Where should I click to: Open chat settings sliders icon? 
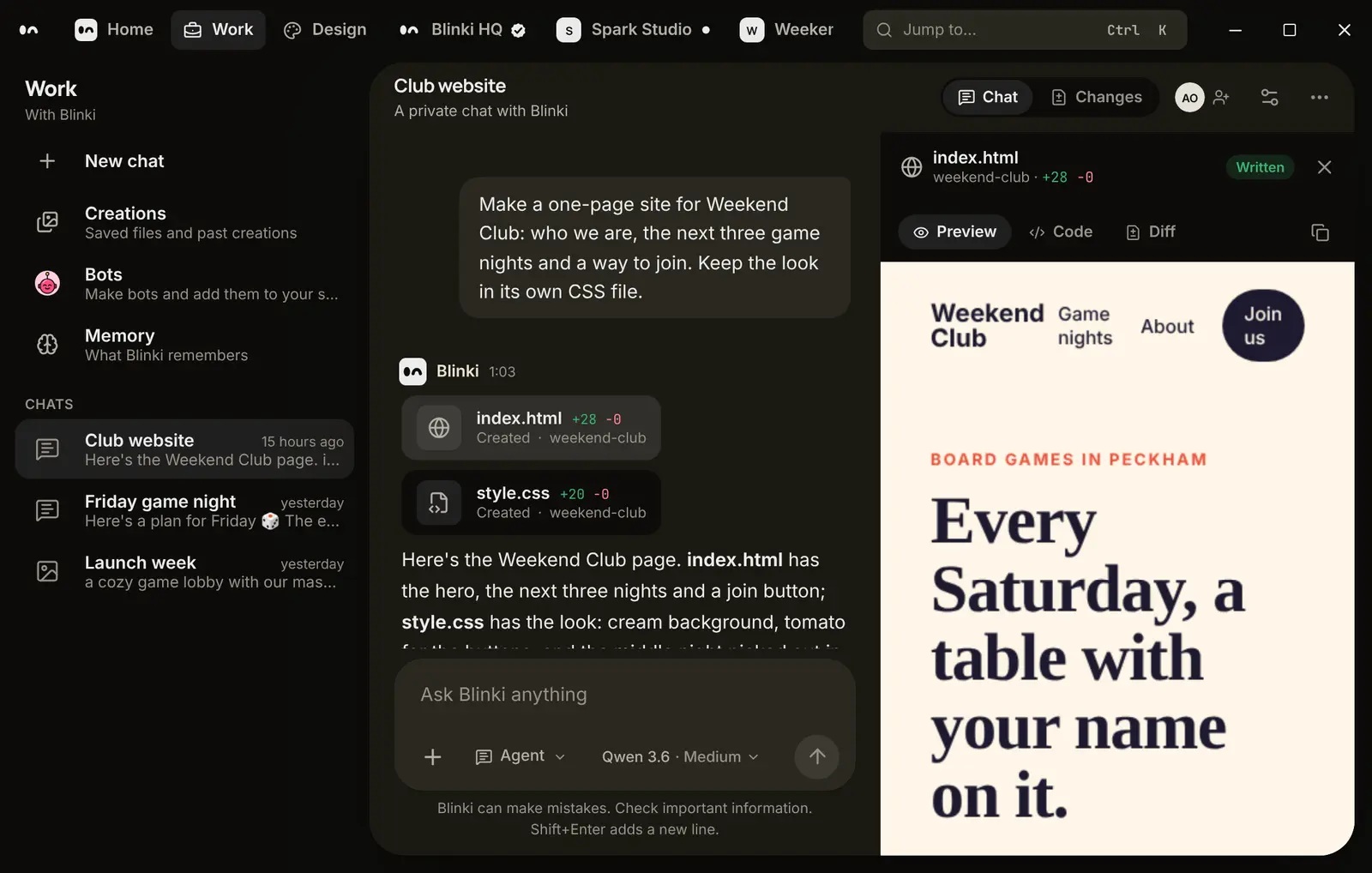[x=1270, y=97]
